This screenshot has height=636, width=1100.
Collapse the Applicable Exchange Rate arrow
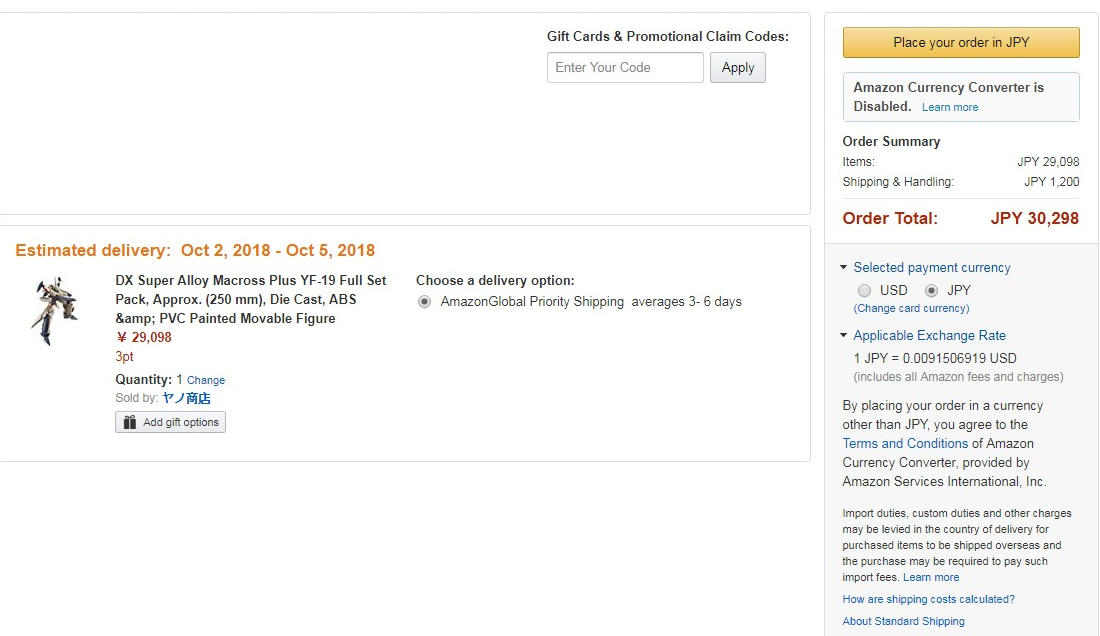point(843,335)
